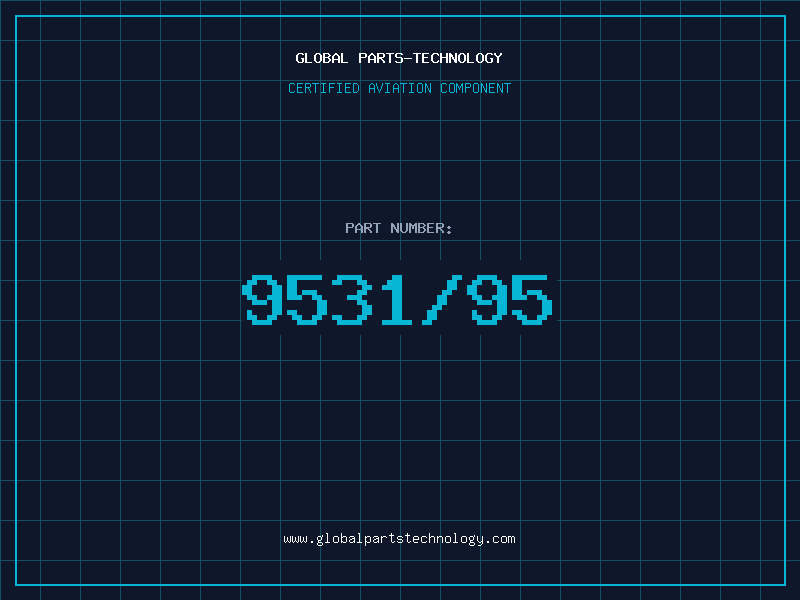Click the GLOBAL PARTS-TECHNOLOGY heading
The width and height of the screenshot is (800, 600).
click(399, 58)
